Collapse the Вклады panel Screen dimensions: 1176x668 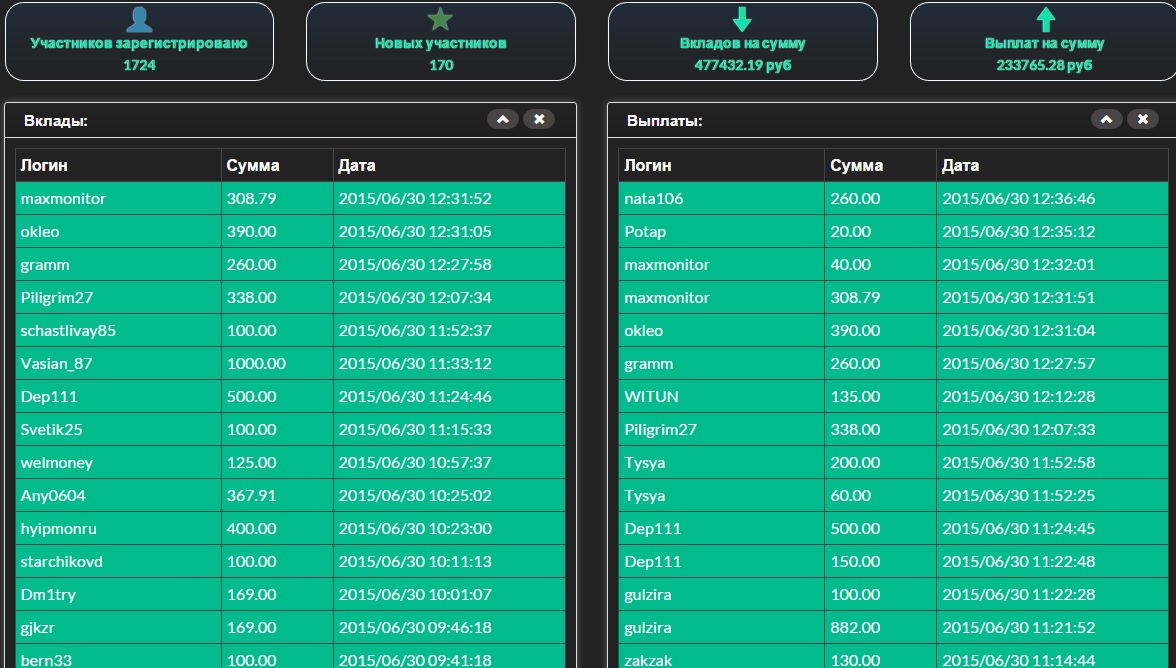[x=503, y=119]
